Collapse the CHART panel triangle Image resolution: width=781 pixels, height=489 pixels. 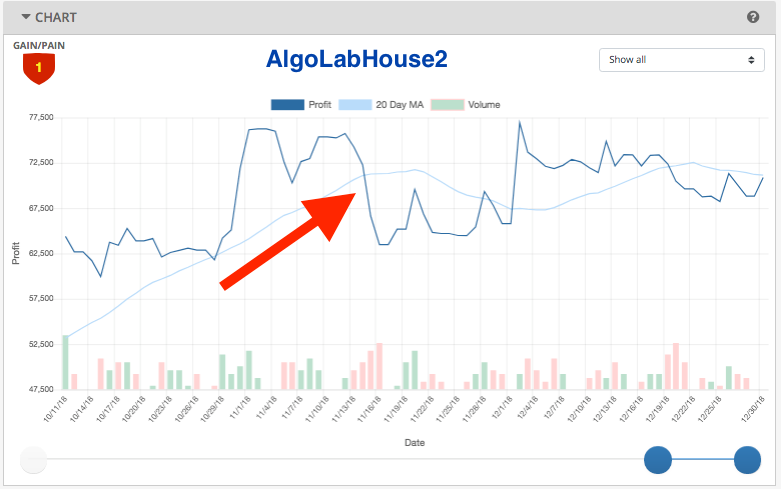[x=26, y=17]
